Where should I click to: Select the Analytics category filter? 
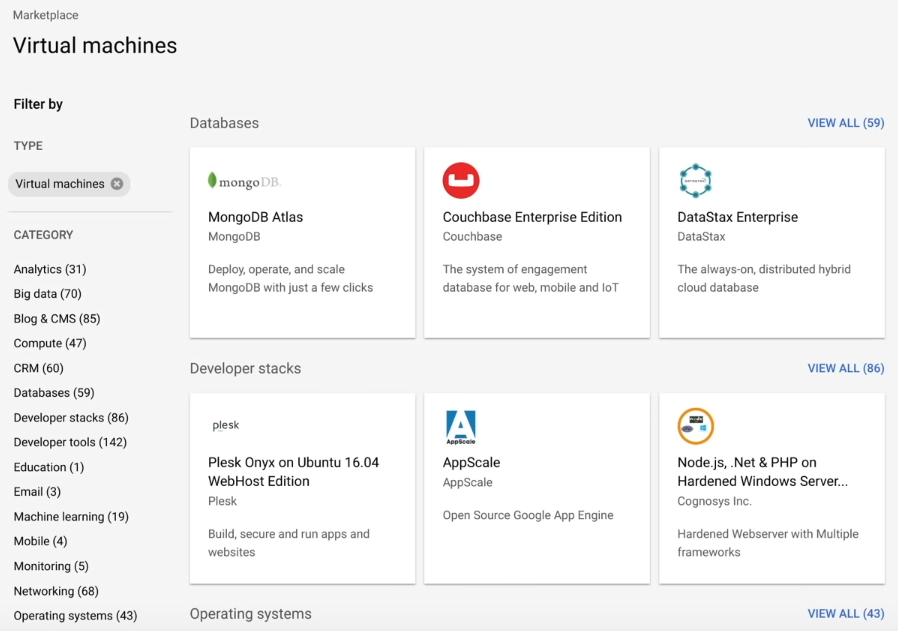[x=49, y=268]
